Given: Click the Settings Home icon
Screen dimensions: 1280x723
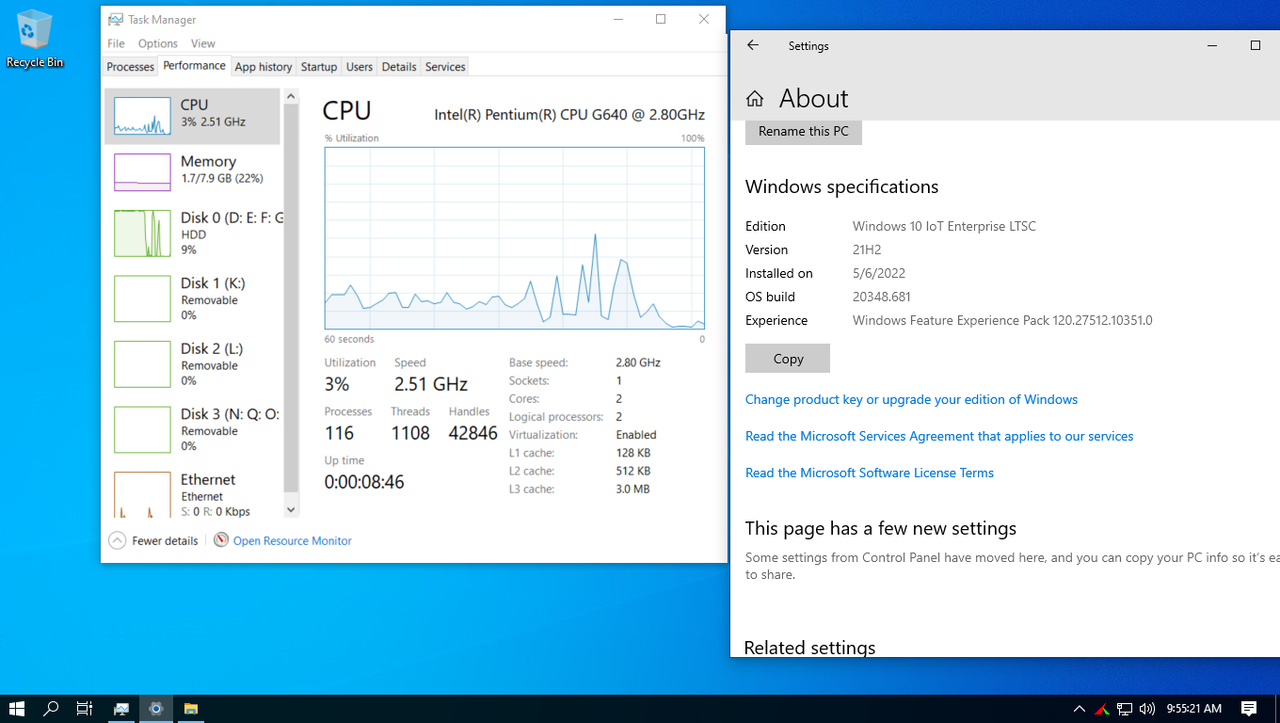Looking at the screenshot, I should point(755,98).
